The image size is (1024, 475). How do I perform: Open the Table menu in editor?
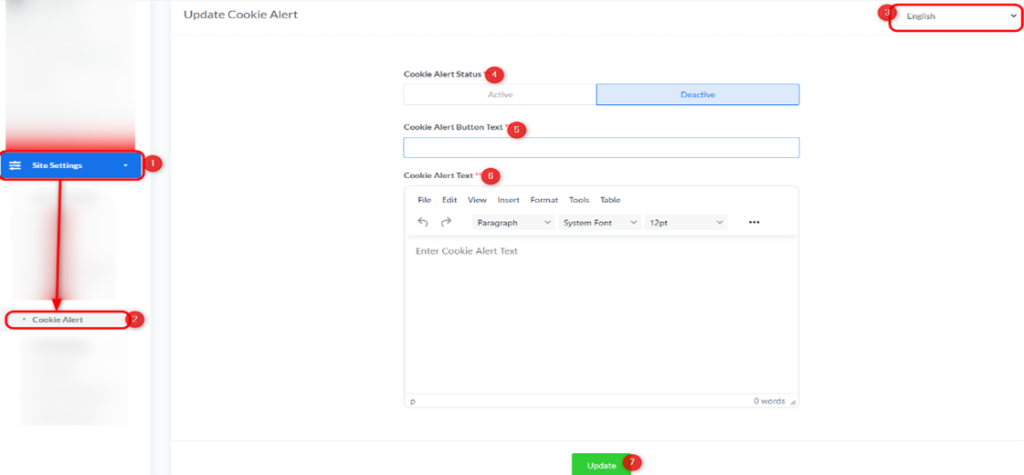(x=610, y=200)
